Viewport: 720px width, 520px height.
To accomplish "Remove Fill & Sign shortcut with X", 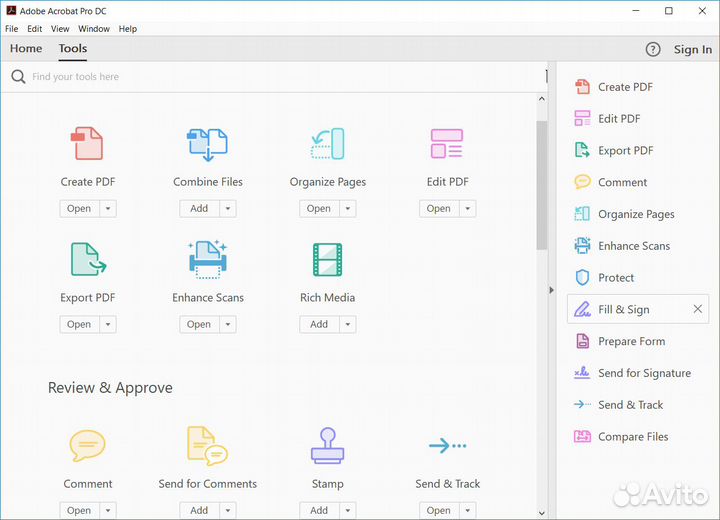I will click(698, 309).
